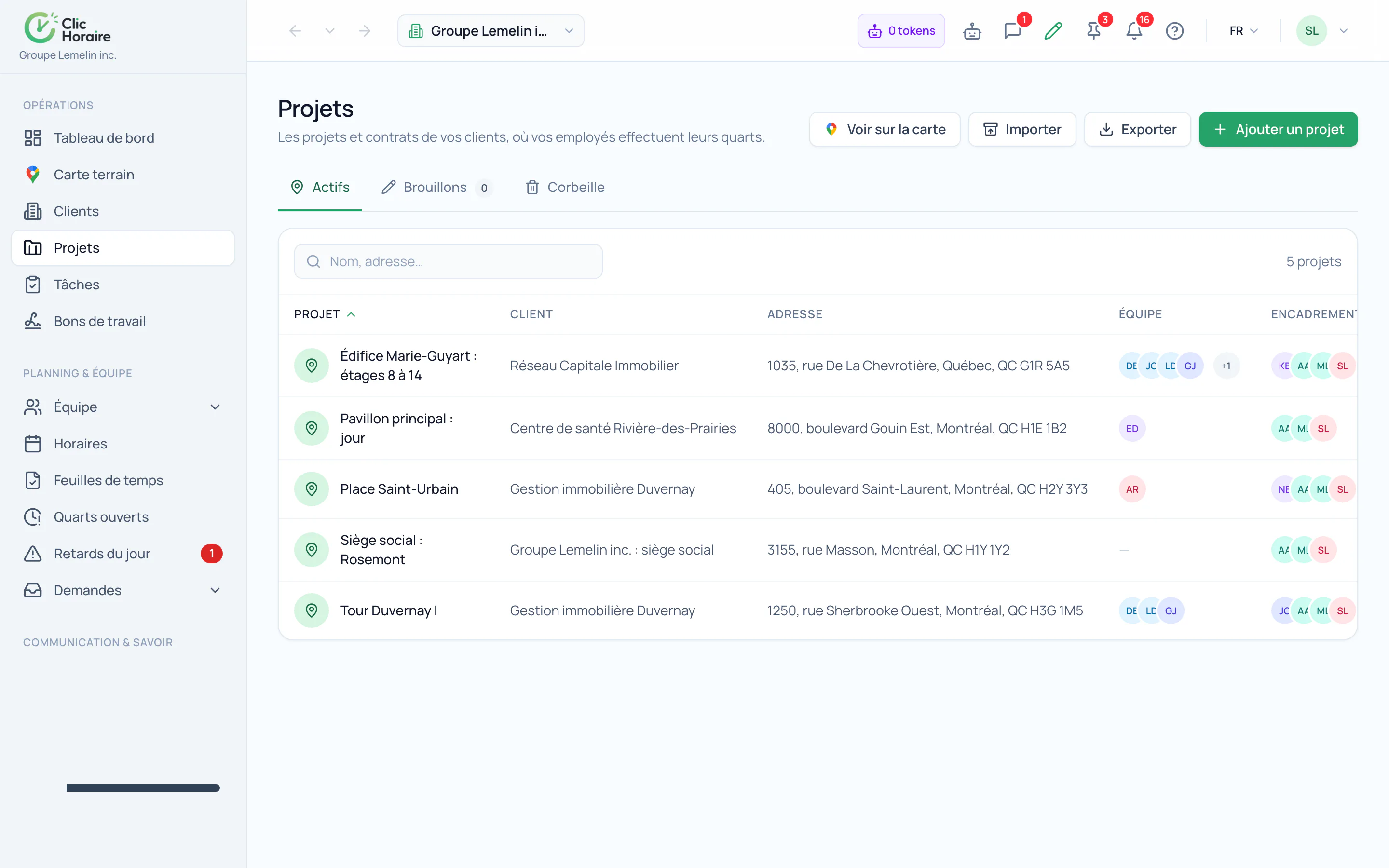This screenshot has width=1389, height=868.
Task: Expand the Demandes sidebar section
Action: click(x=123, y=591)
